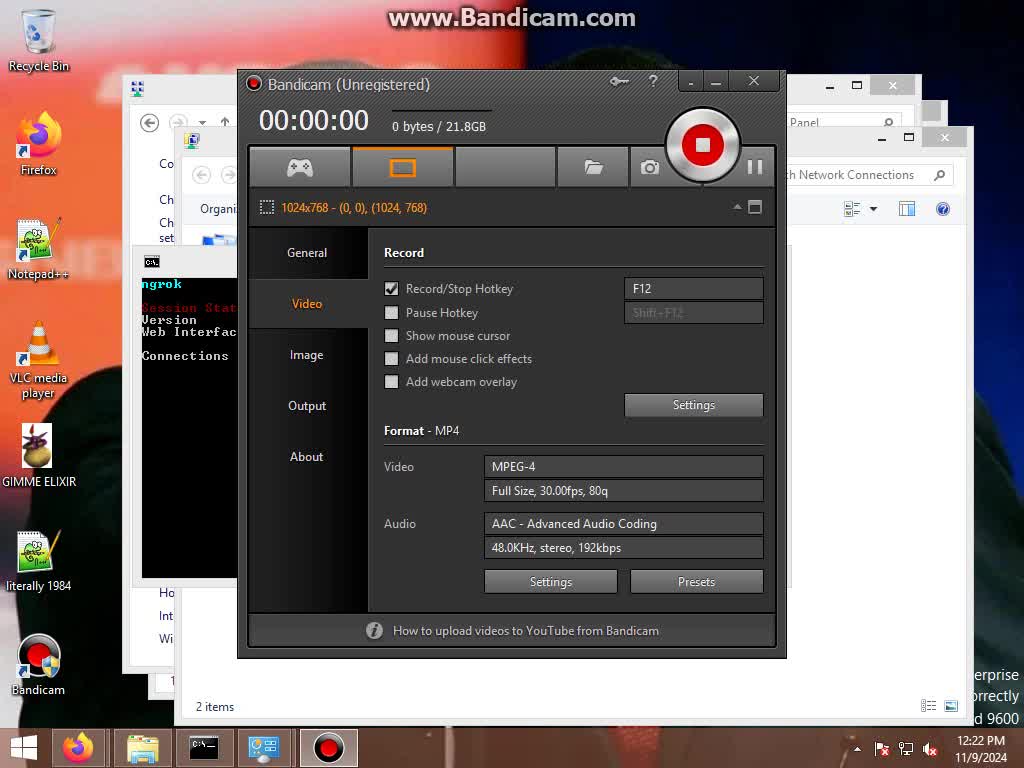This screenshot has height=768, width=1024.
Task: Click the pause recording button
Action: (755, 167)
